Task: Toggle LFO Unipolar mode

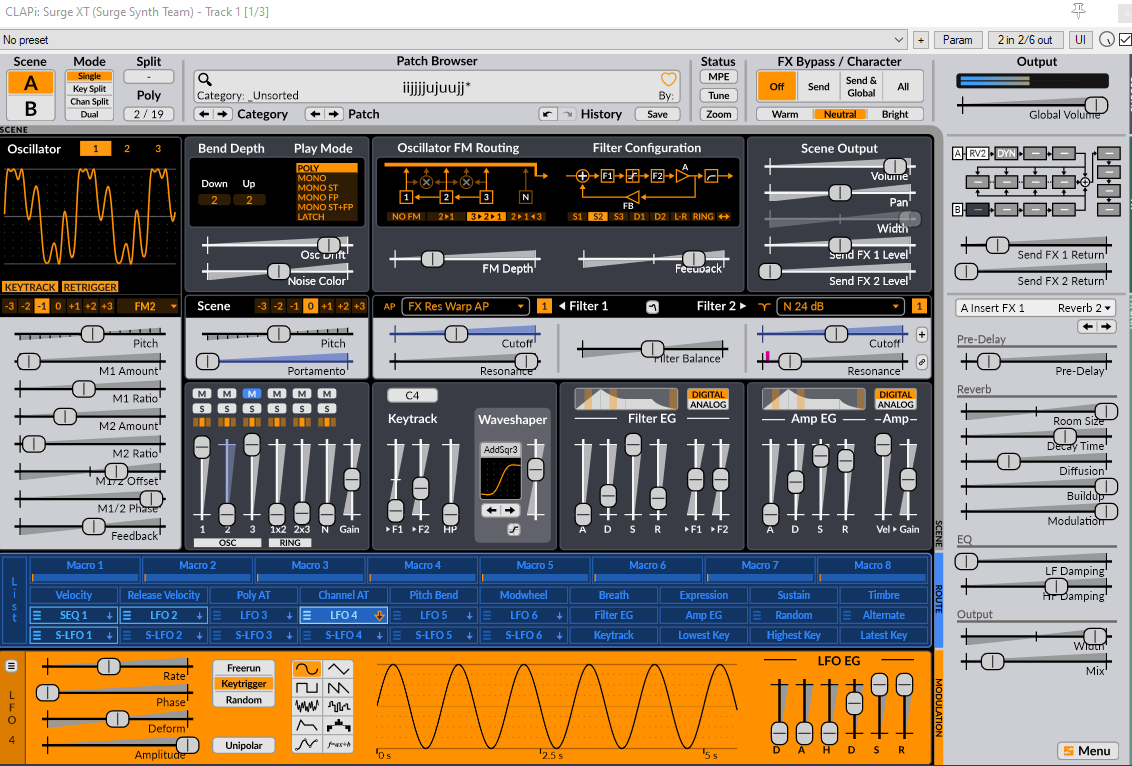Action: click(x=244, y=745)
